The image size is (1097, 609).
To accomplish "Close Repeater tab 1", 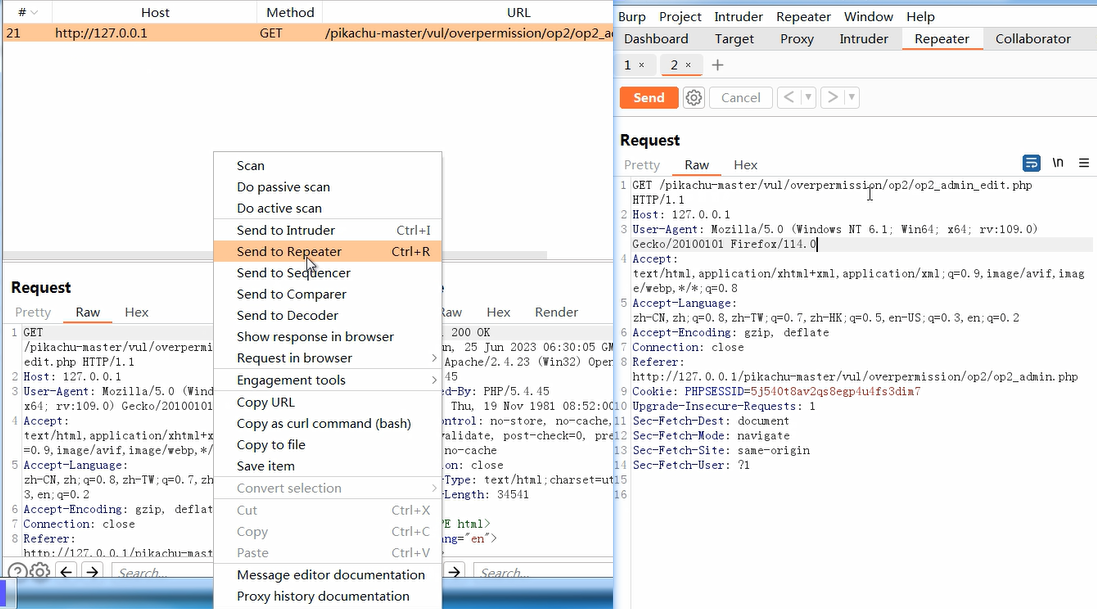I will (x=642, y=65).
